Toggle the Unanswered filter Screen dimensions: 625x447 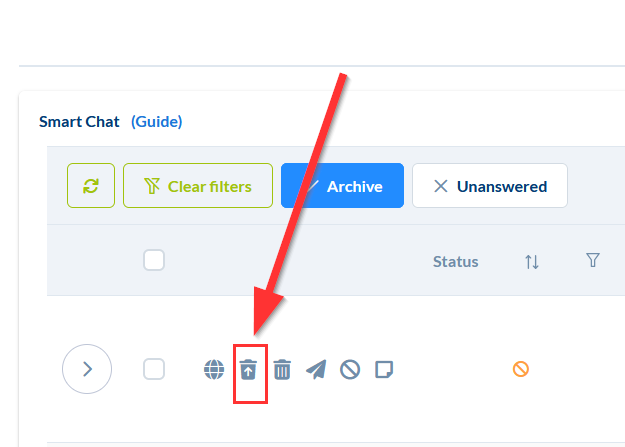click(x=490, y=186)
